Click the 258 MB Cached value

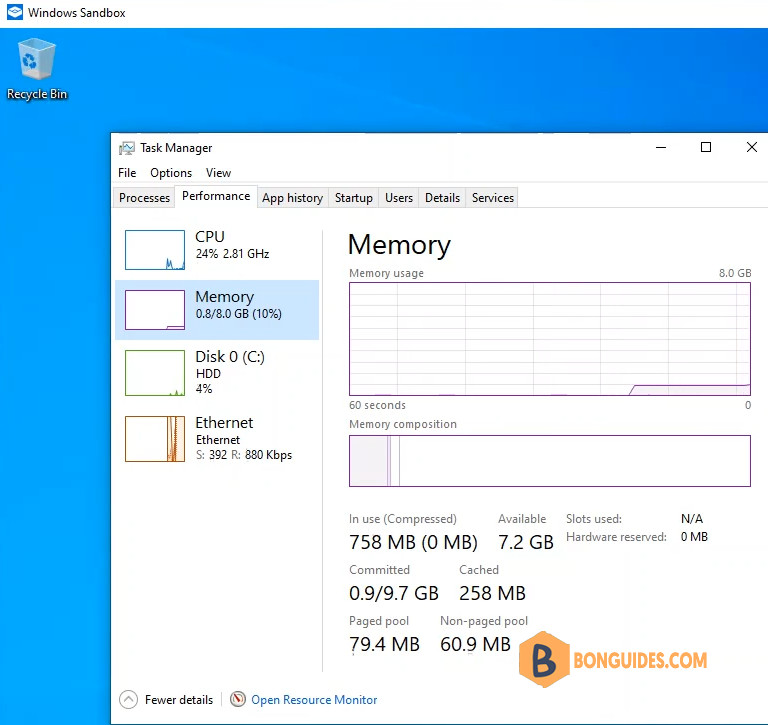[492, 593]
